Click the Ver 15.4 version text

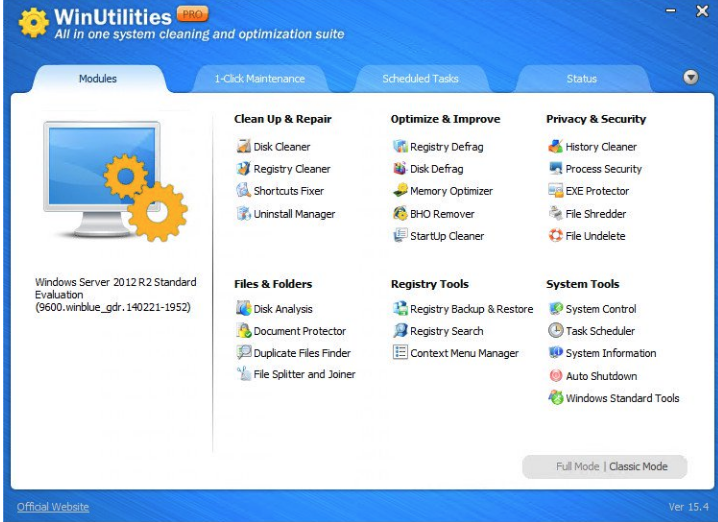688,506
